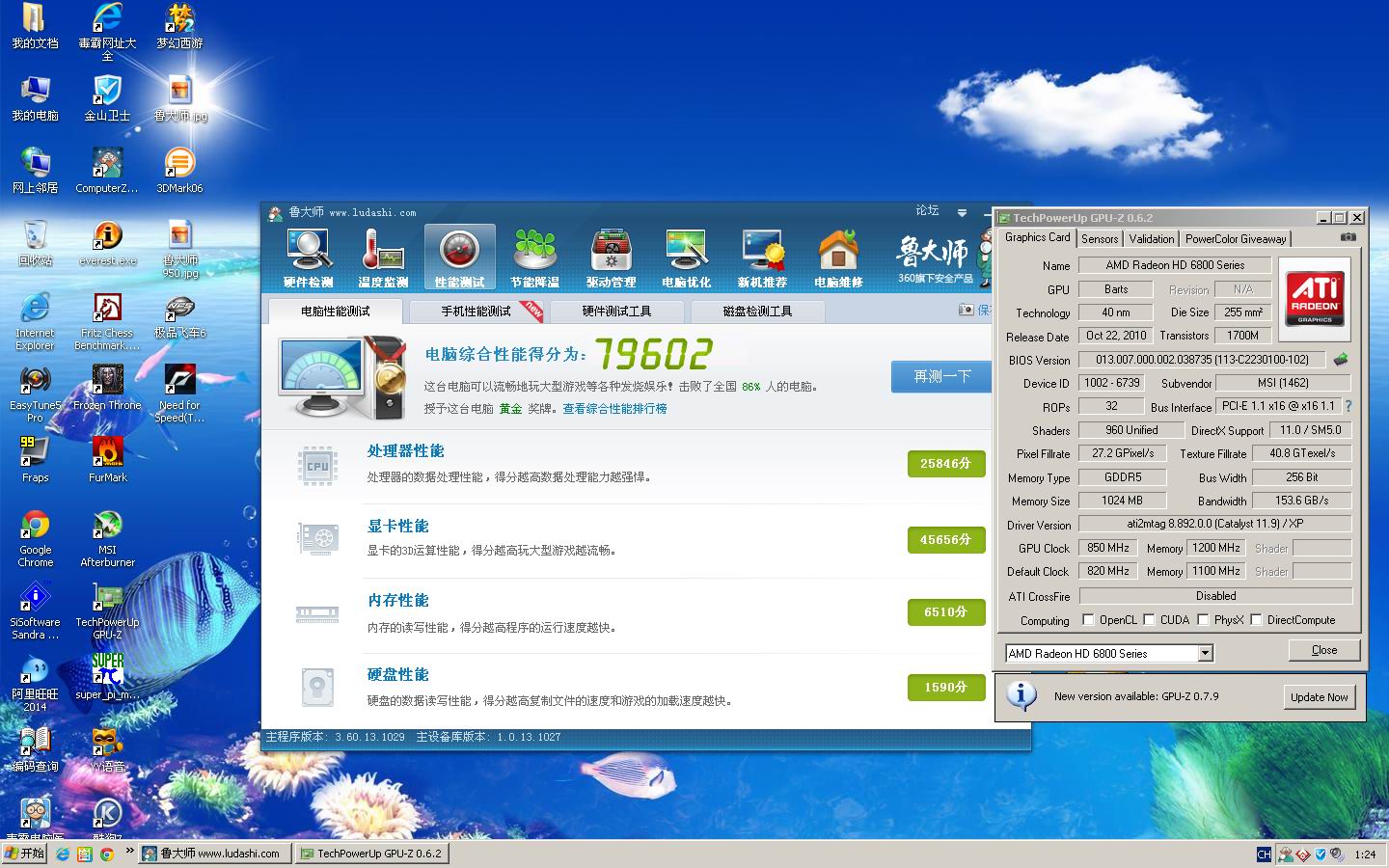Image resolution: width=1389 pixels, height=868 pixels.
Task: Open the 硬件检测 hardware detection tool
Action: (308, 258)
